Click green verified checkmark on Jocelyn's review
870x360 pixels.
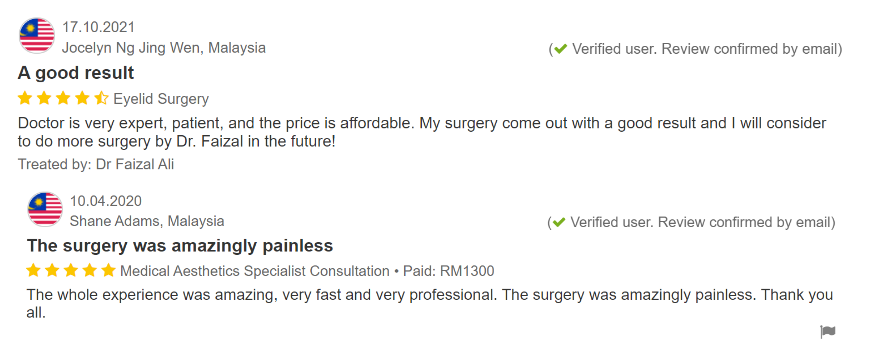tap(560, 49)
